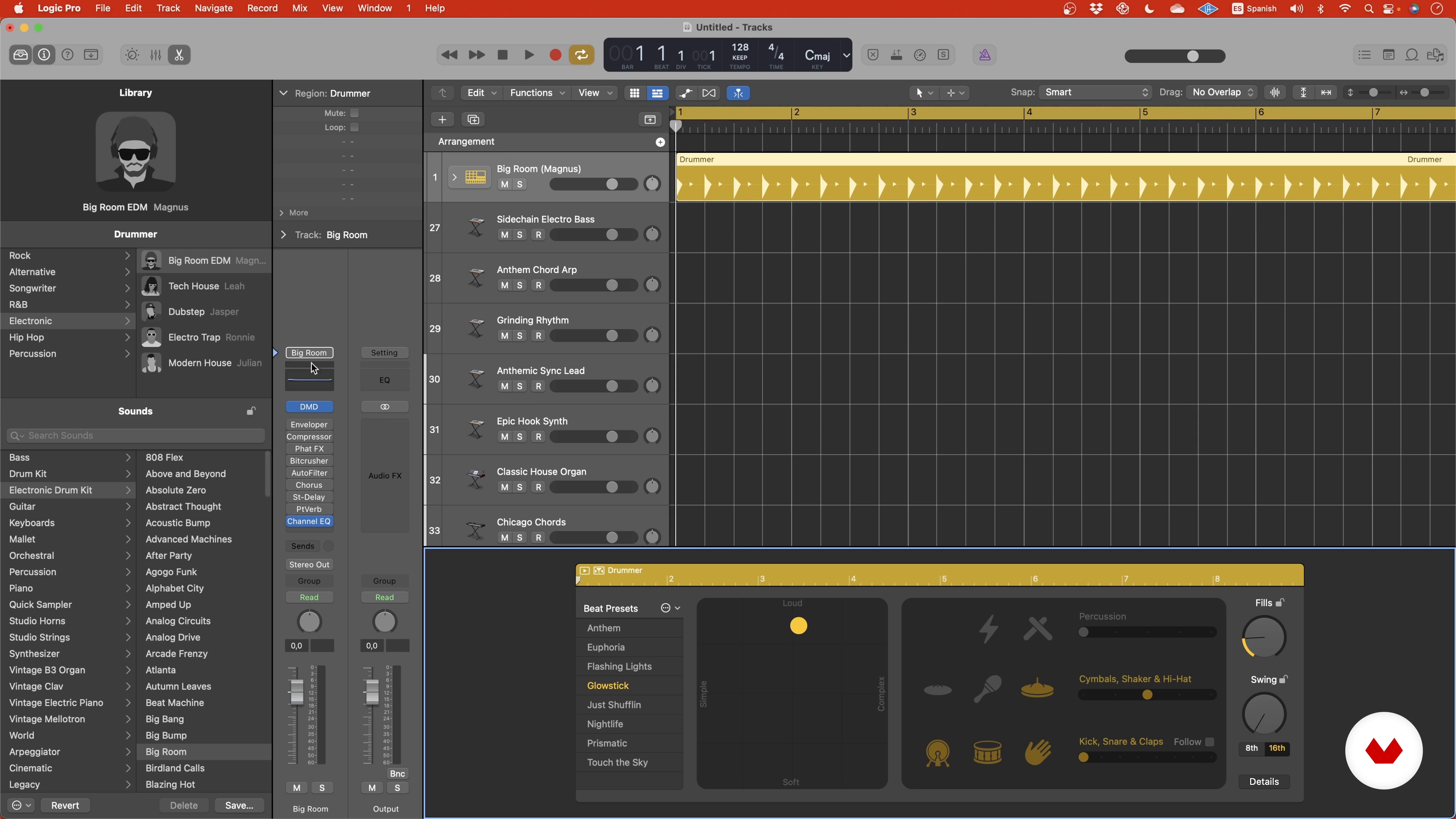This screenshot has width=1456, height=819.
Task: Click the Rewind transport button
Action: pos(449,55)
